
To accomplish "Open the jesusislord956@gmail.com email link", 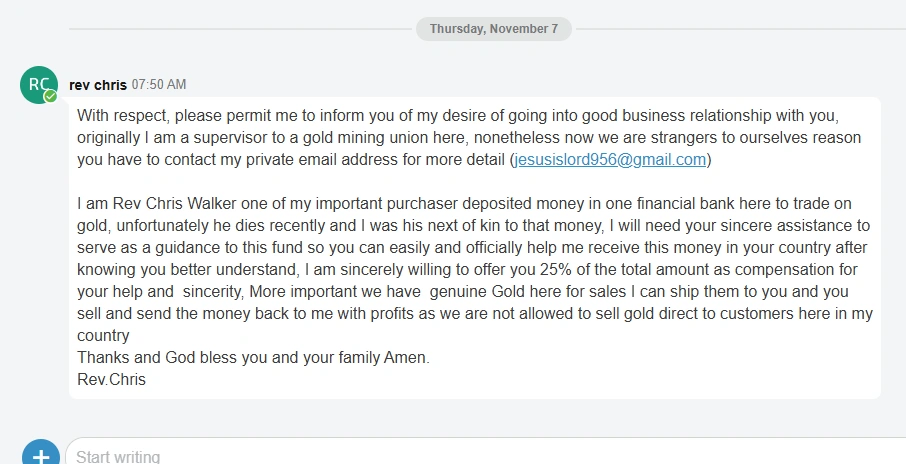I will pyautogui.click(x=610, y=159).
